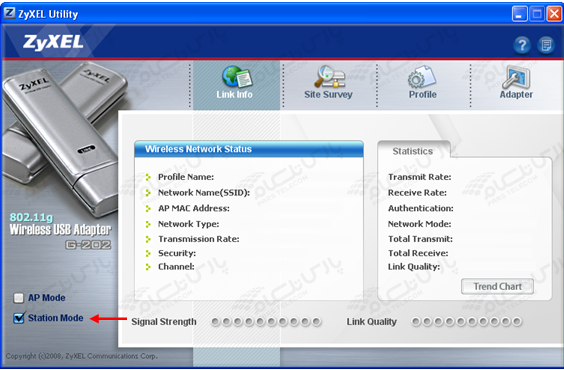
Task: Click the ZyXEL Utility title bar icon
Action: pyautogui.click(x=9, y=13)
